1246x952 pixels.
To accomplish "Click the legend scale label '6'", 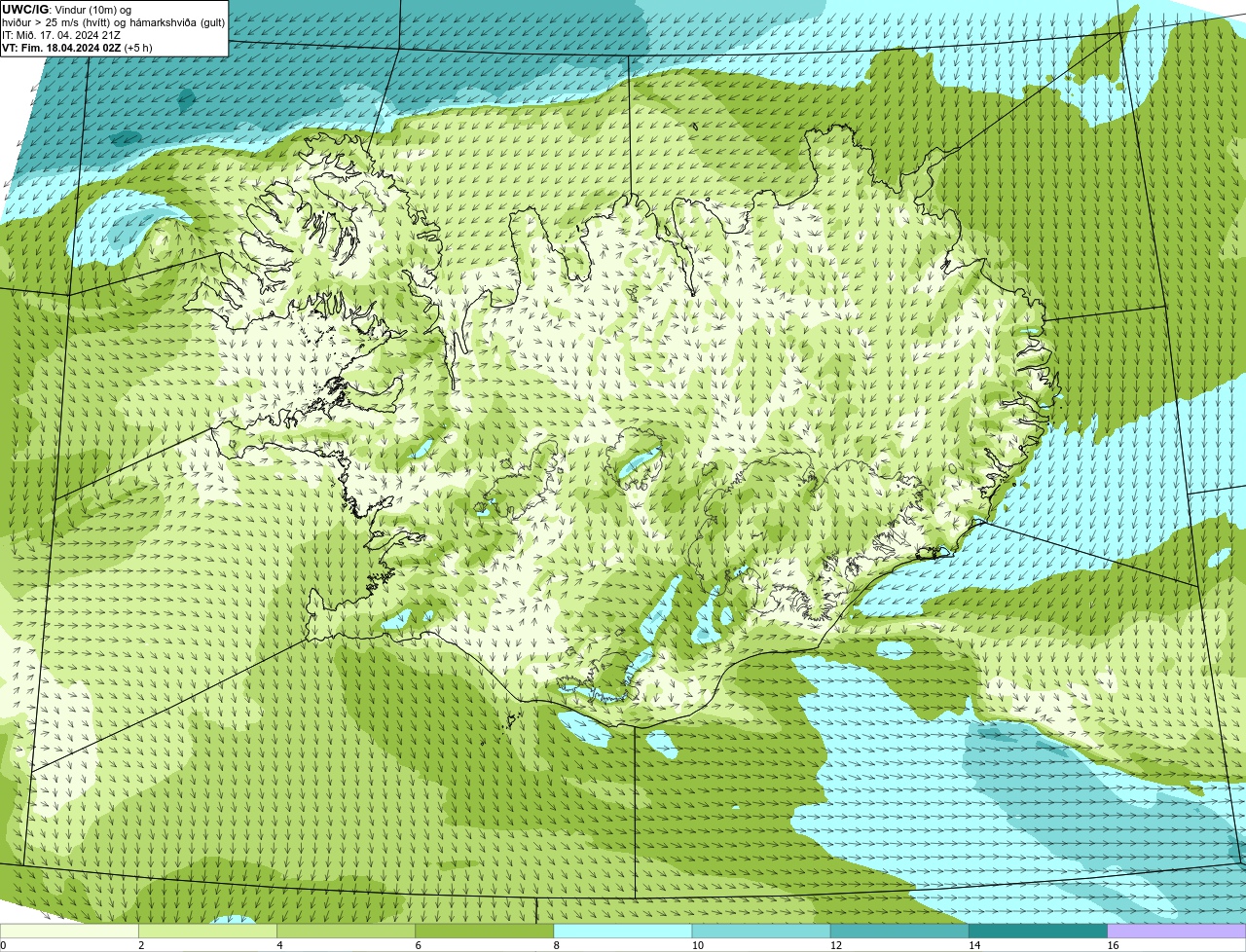I will 419,945.
